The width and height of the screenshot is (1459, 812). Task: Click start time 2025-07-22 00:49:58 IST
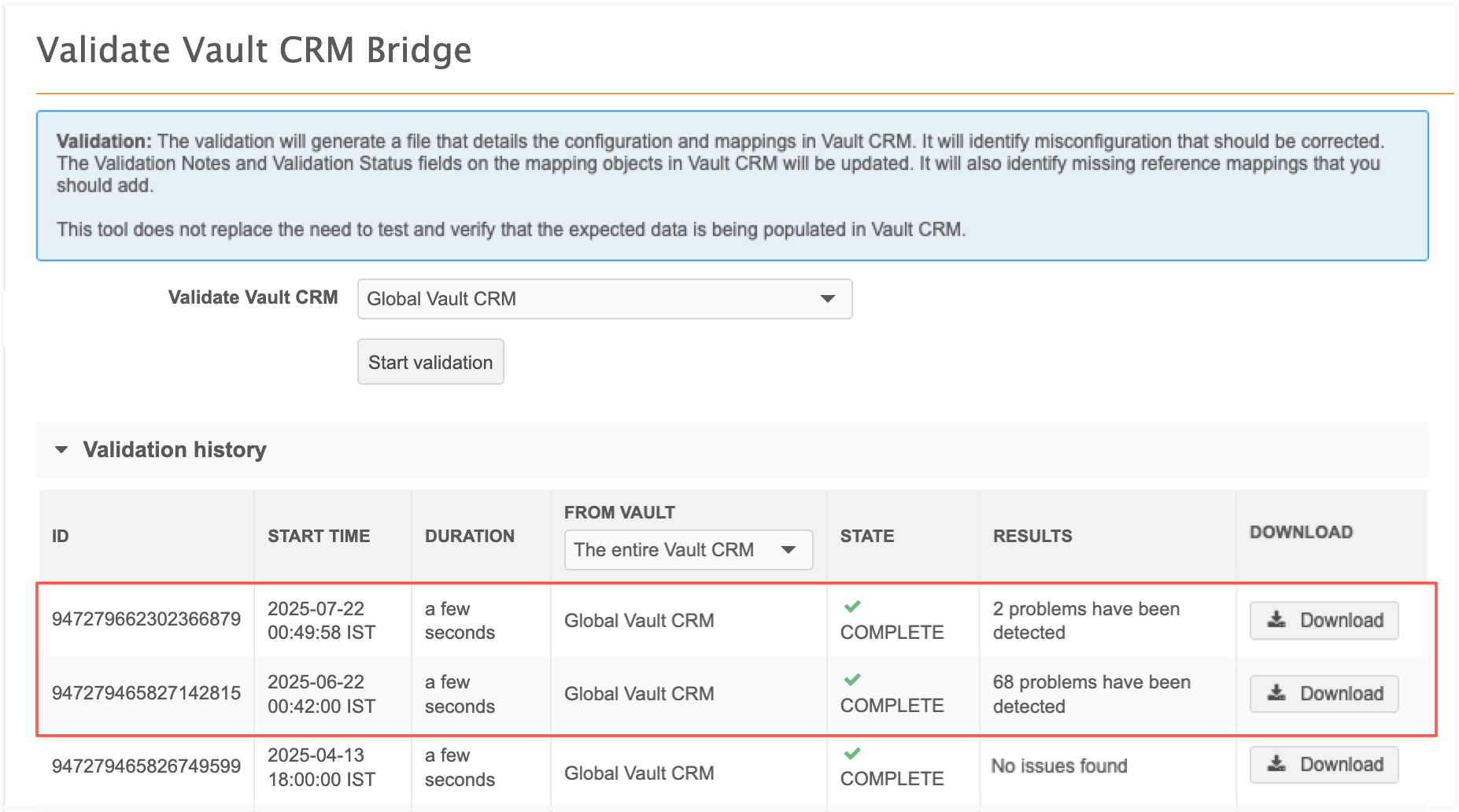[x=321, y=621]
